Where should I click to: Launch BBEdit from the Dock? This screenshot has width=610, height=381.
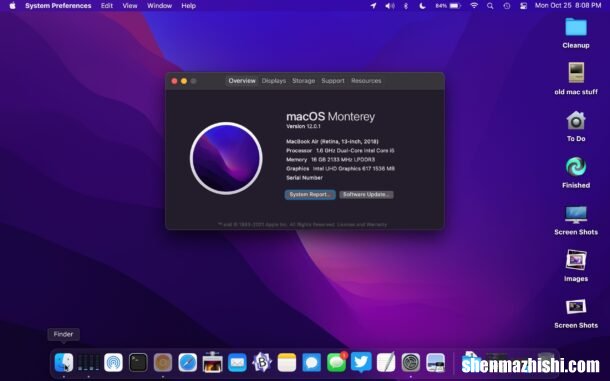click(x=262, y=362)
